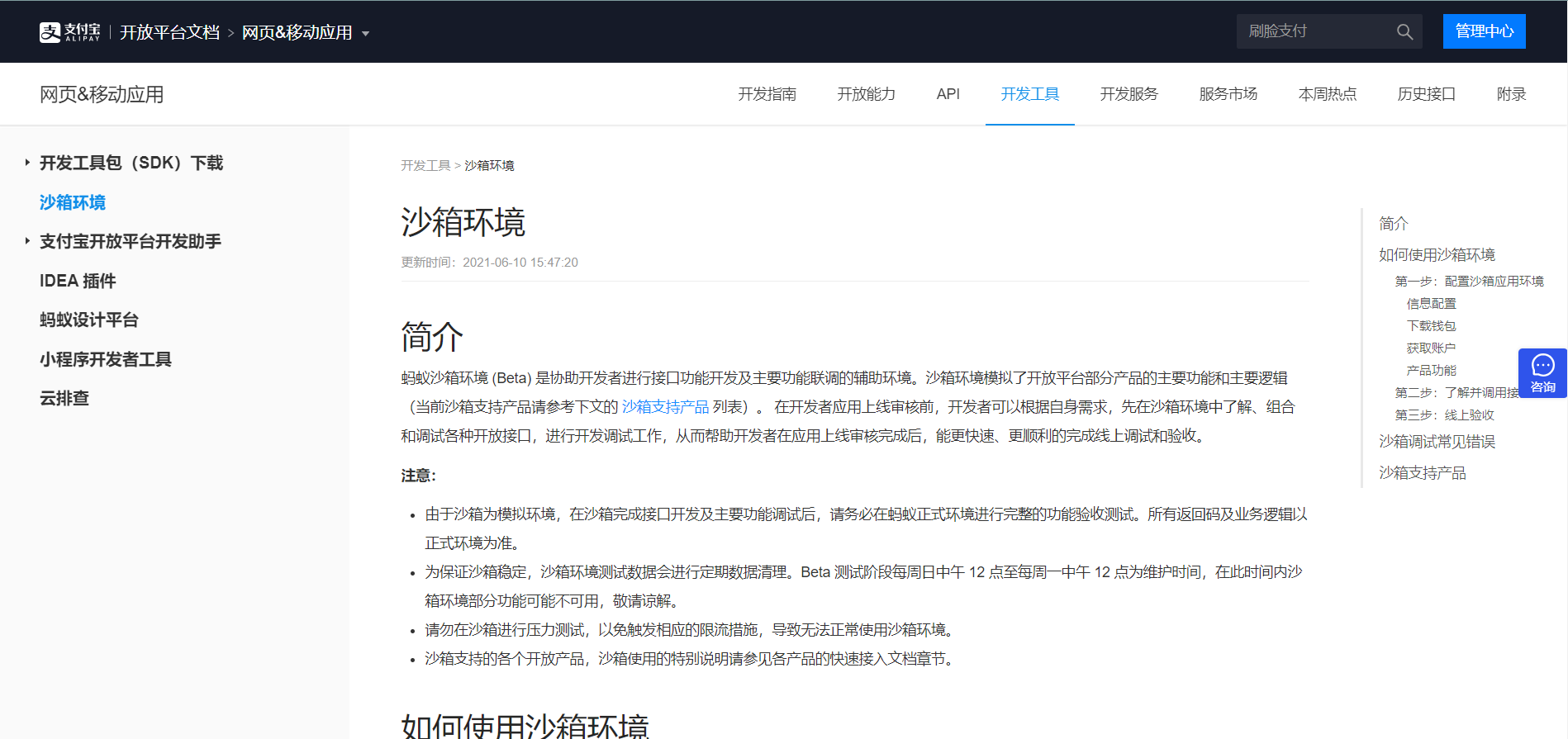Jump to 如何使用沙箱环境 in contents

(1437, 254)
